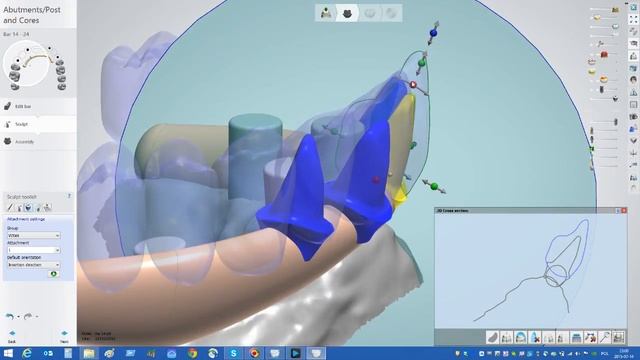Open Chrome from taskbar
The image size is (640, 360).
click(x=192, y=353)
